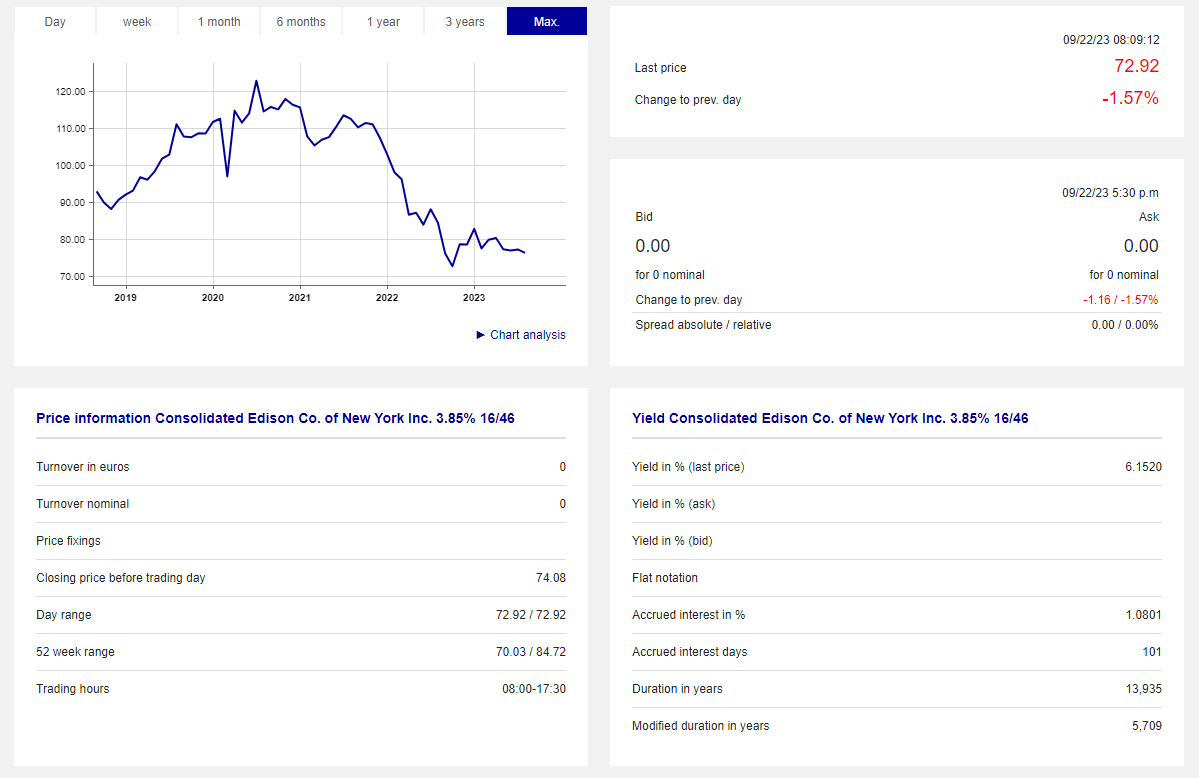Select the 3 years chart tab
Viewport: 1199px width, 778px height.
tap(465, 21)
